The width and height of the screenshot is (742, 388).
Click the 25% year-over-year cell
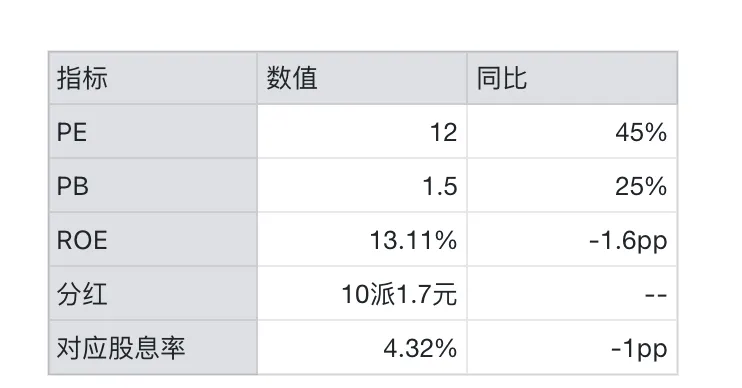pyautogui.click(x=572, y=185)
